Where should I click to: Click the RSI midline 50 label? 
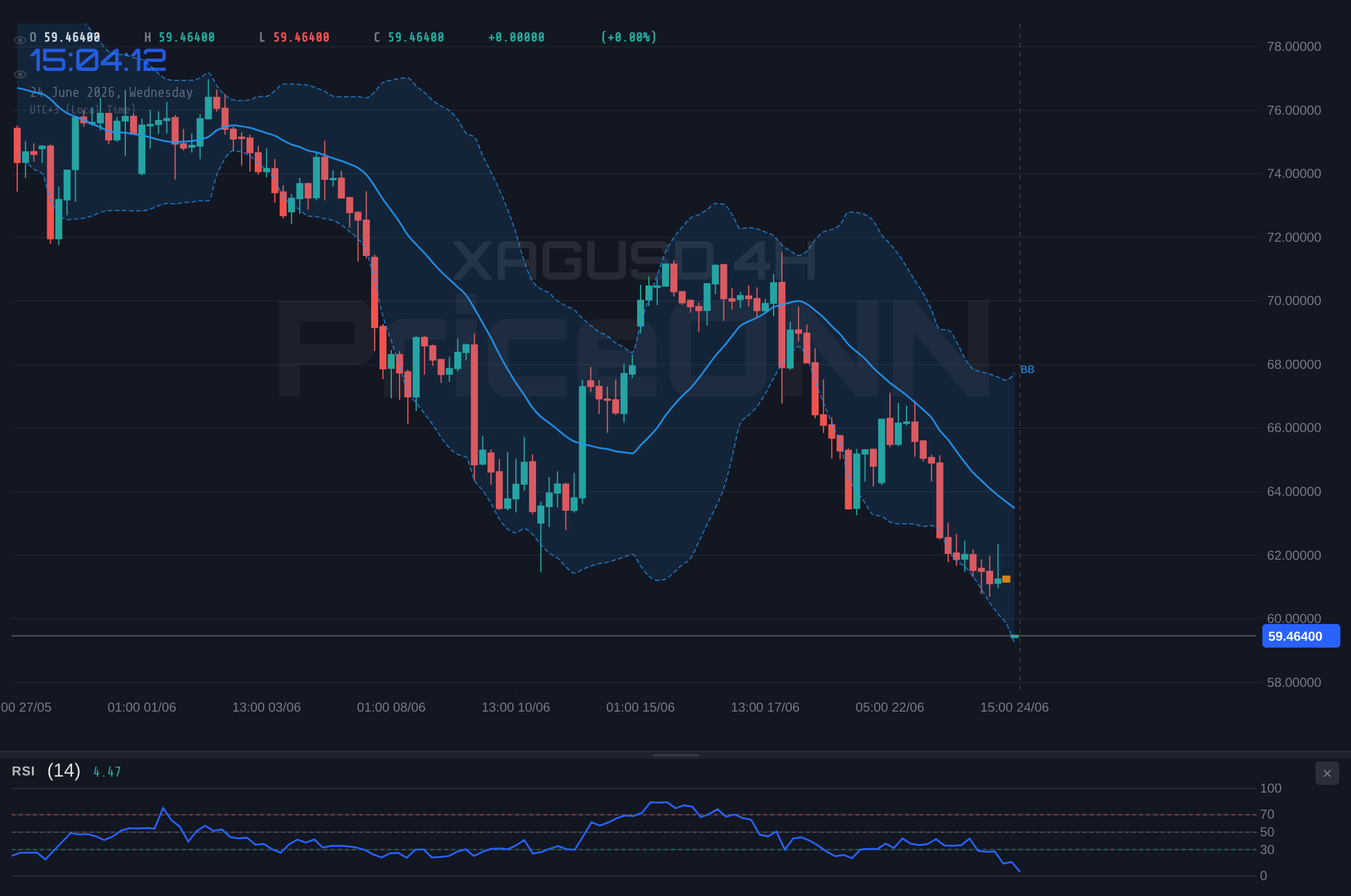tap(1267, 832)
